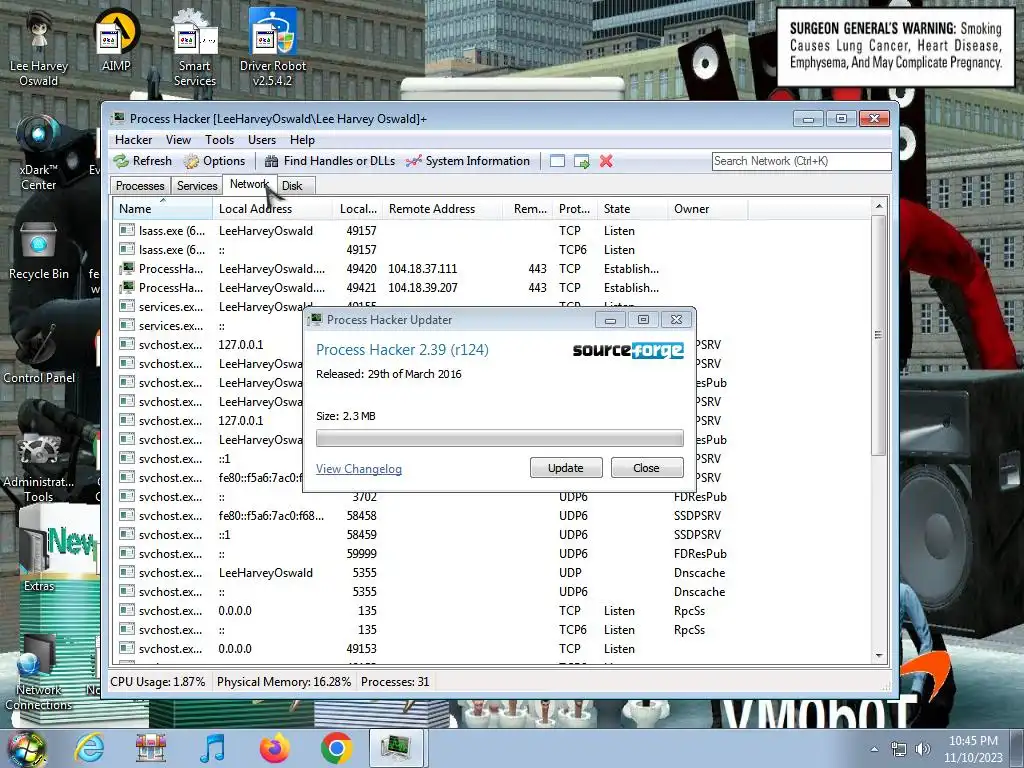
Task: Click Processes count in status bar
Action: point(394,682)
